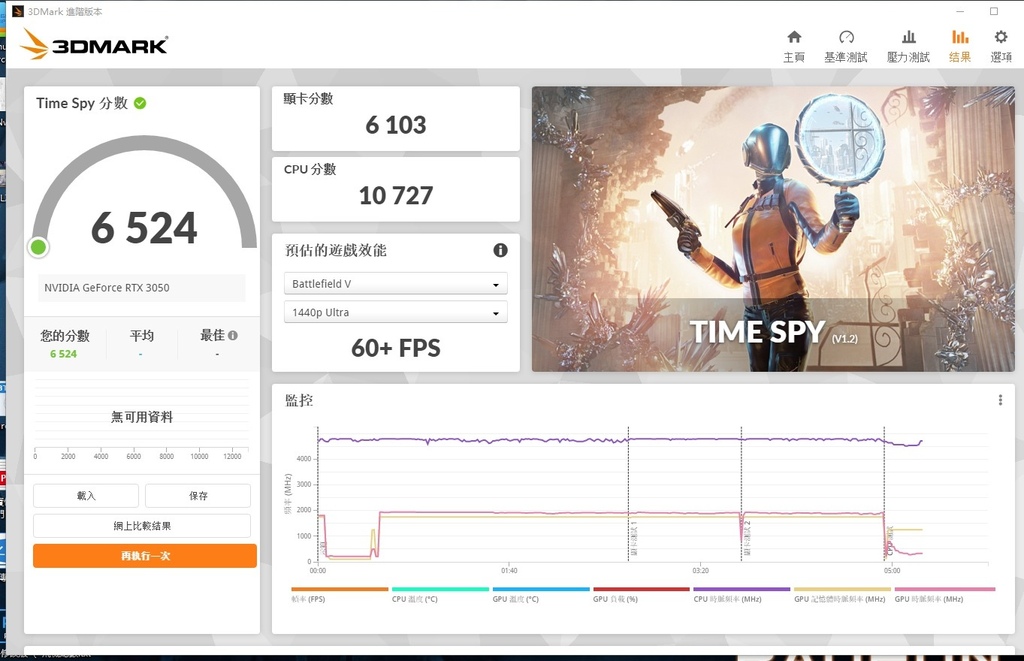
Task: Click the 01:40 time label on chart
Action: 509,570
